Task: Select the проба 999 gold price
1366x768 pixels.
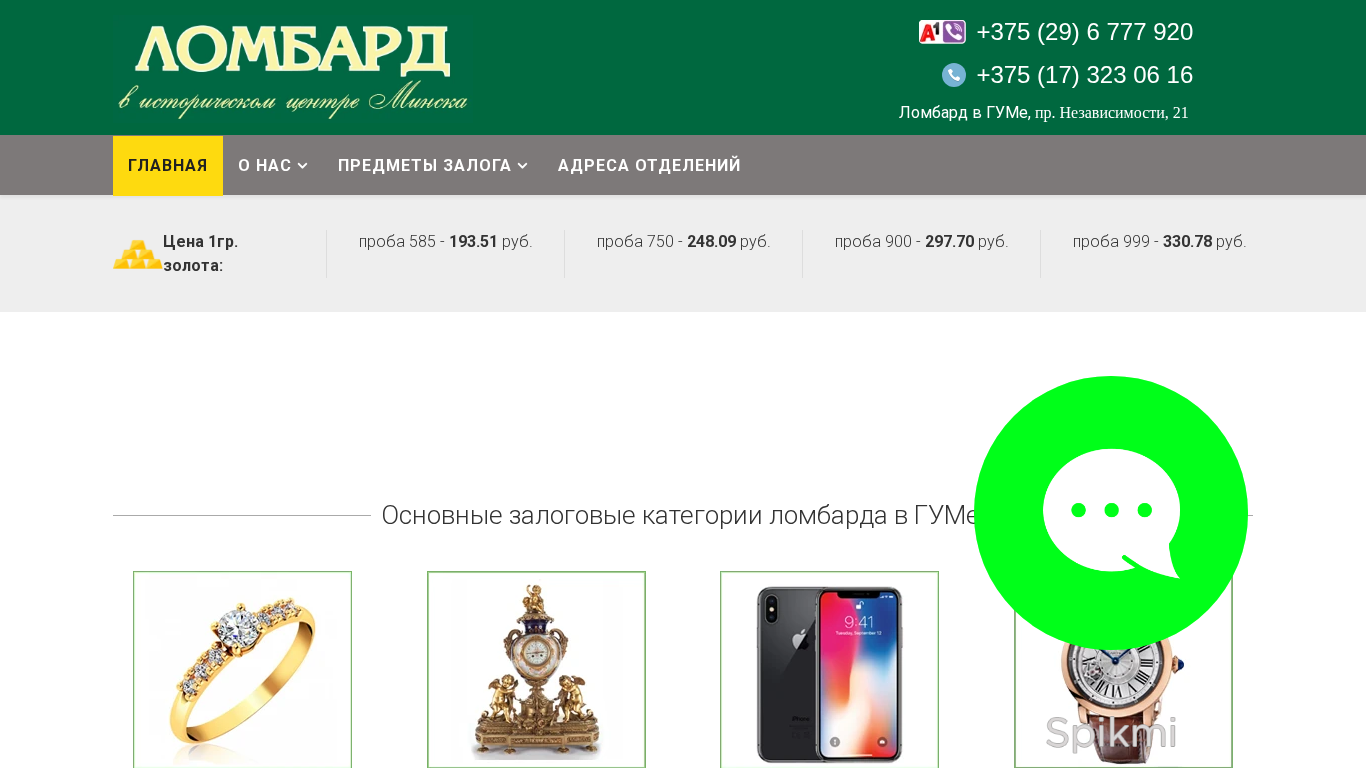Action: tap(1159, 241)
